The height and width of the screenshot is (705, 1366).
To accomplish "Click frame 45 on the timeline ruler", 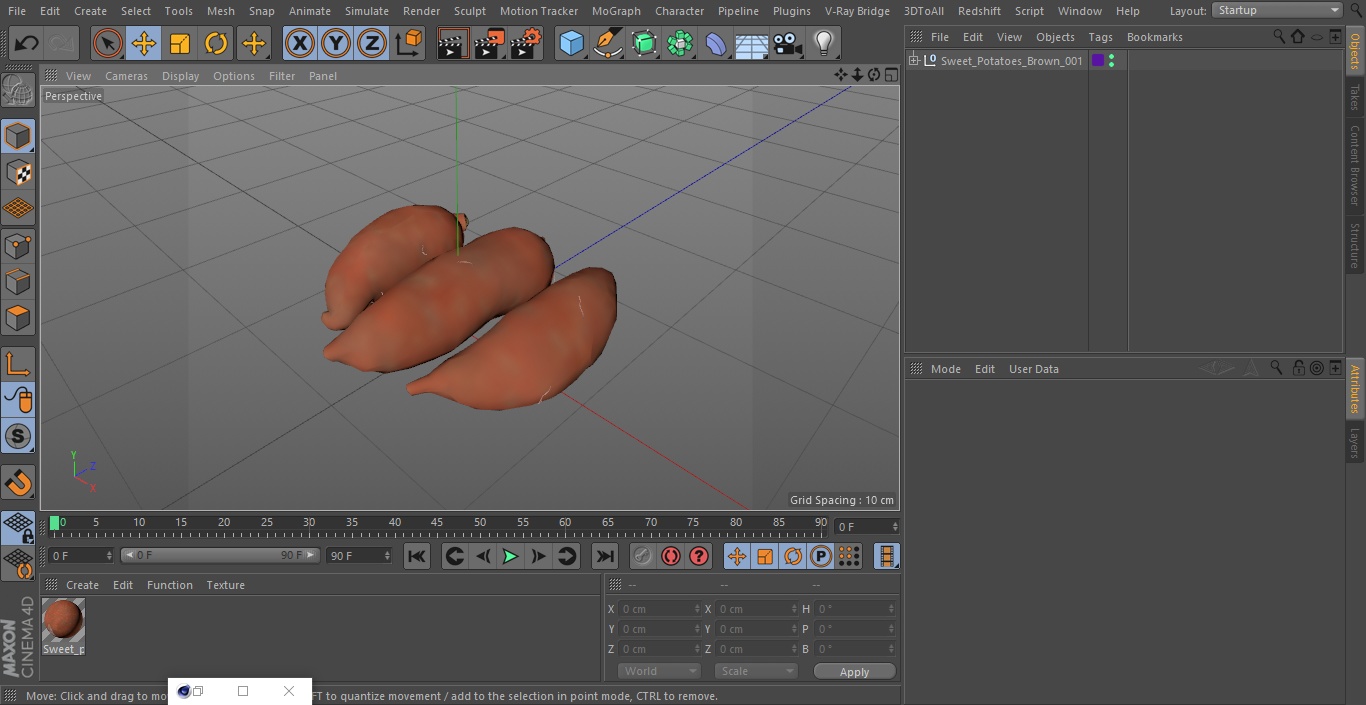I will point(437,522).
